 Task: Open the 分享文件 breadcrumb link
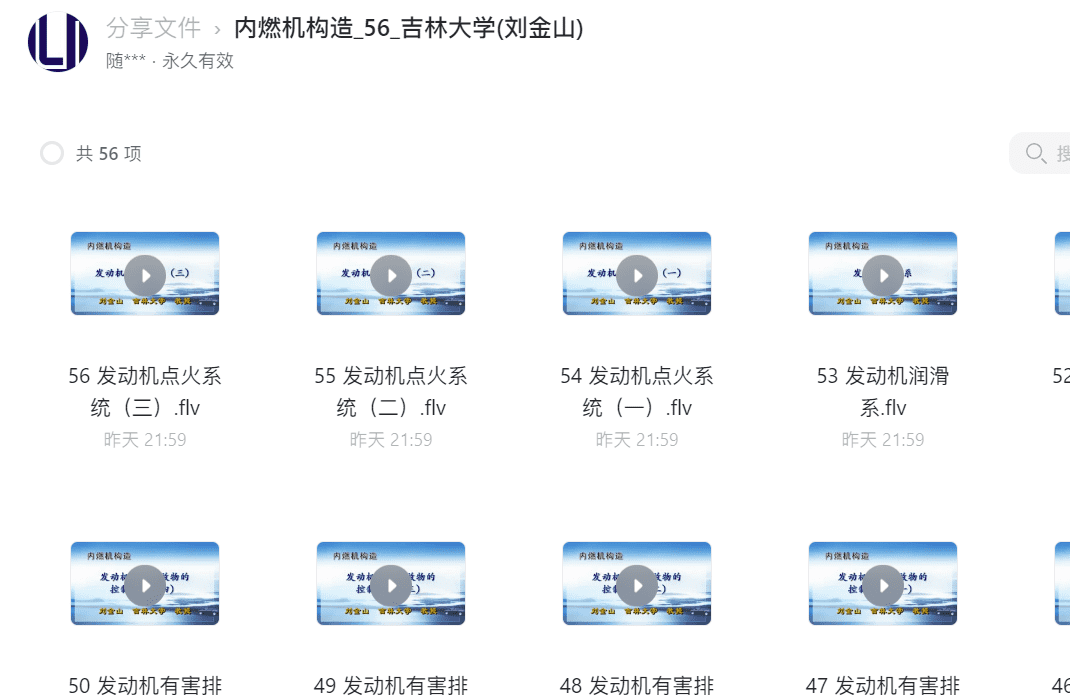pos(154,28)
